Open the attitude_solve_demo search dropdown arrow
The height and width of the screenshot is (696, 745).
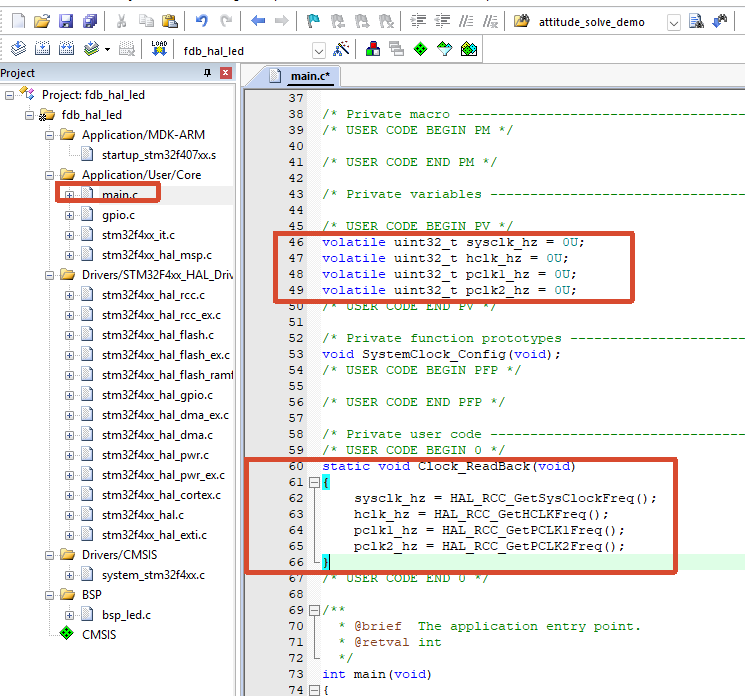click(x=674, y=22)
